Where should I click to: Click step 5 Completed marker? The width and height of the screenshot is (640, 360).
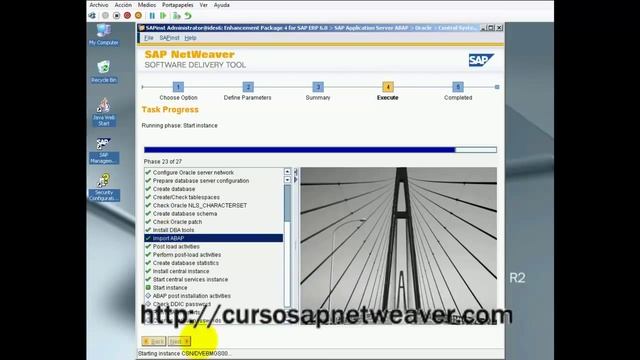[x=458, y=87]
